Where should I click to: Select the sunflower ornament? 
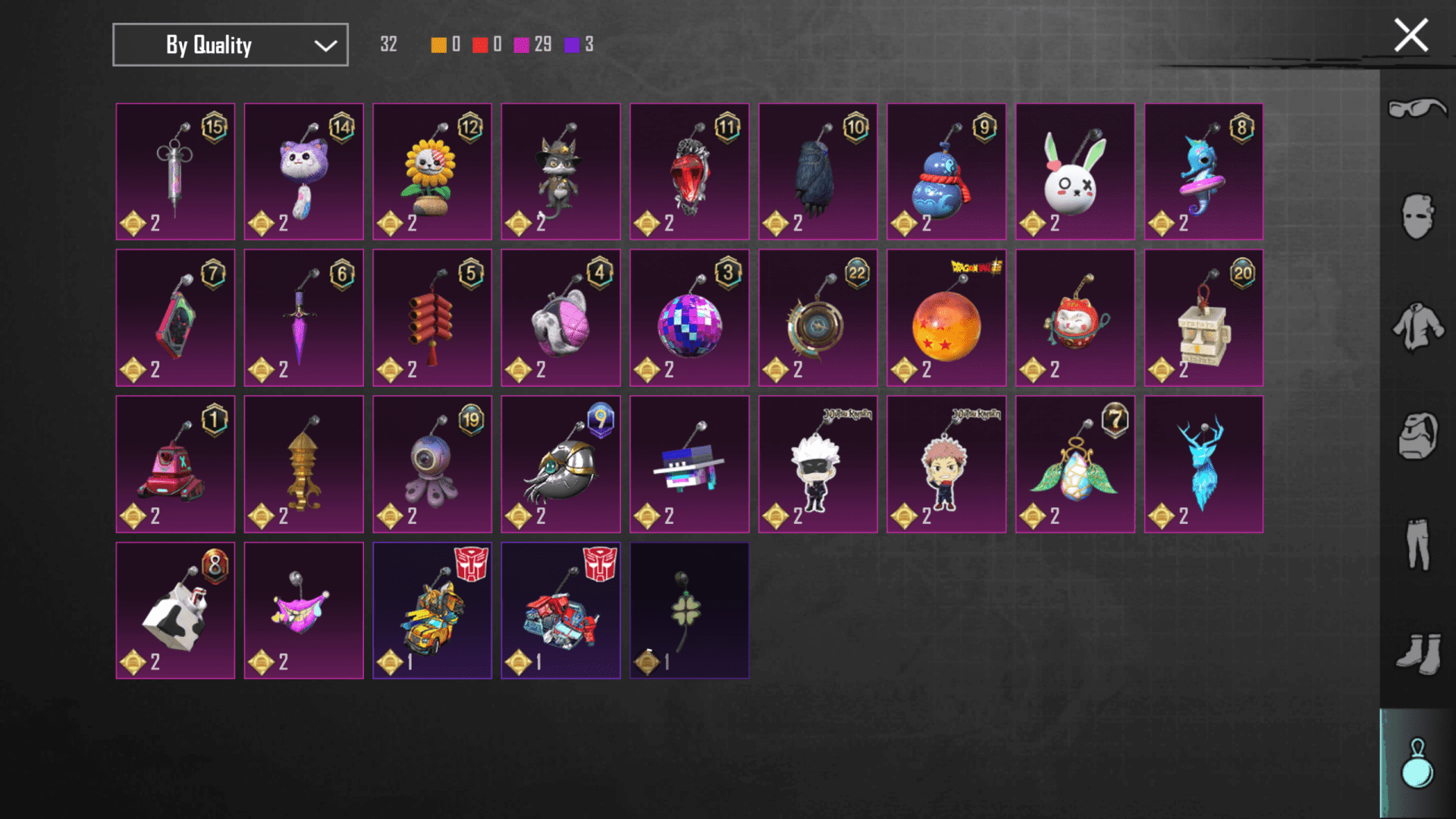pyautogui.click(x=432, y=171)
